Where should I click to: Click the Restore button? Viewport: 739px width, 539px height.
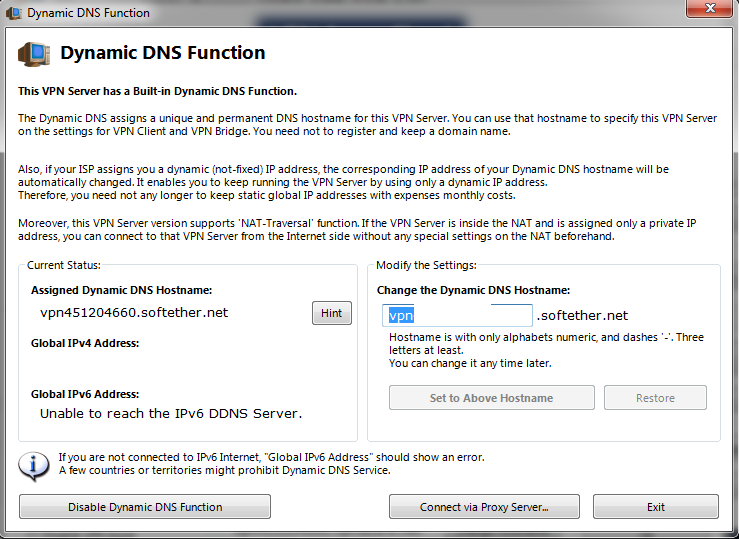coord(655,398)
